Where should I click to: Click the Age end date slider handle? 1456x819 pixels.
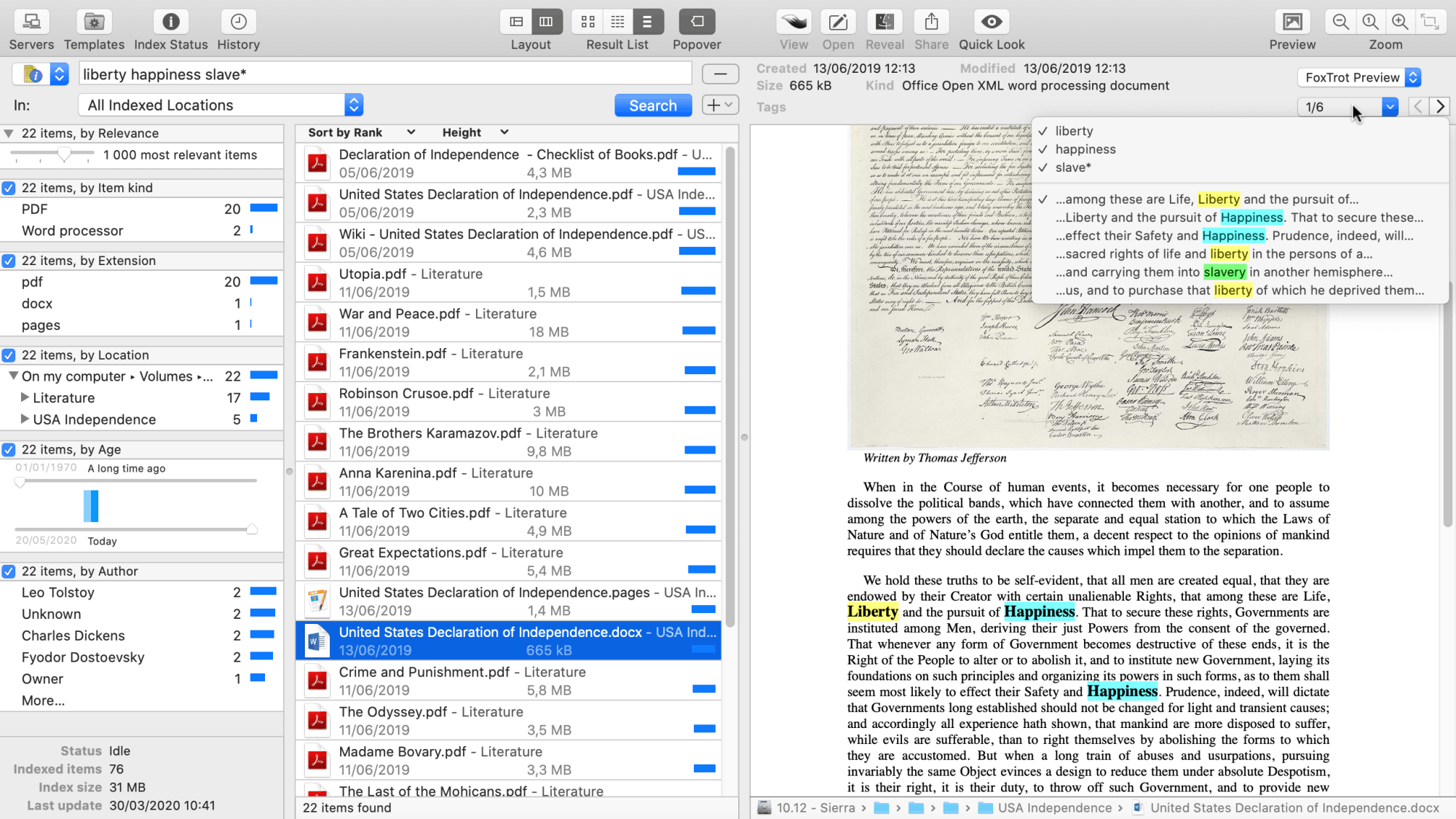tap(252, 529)
